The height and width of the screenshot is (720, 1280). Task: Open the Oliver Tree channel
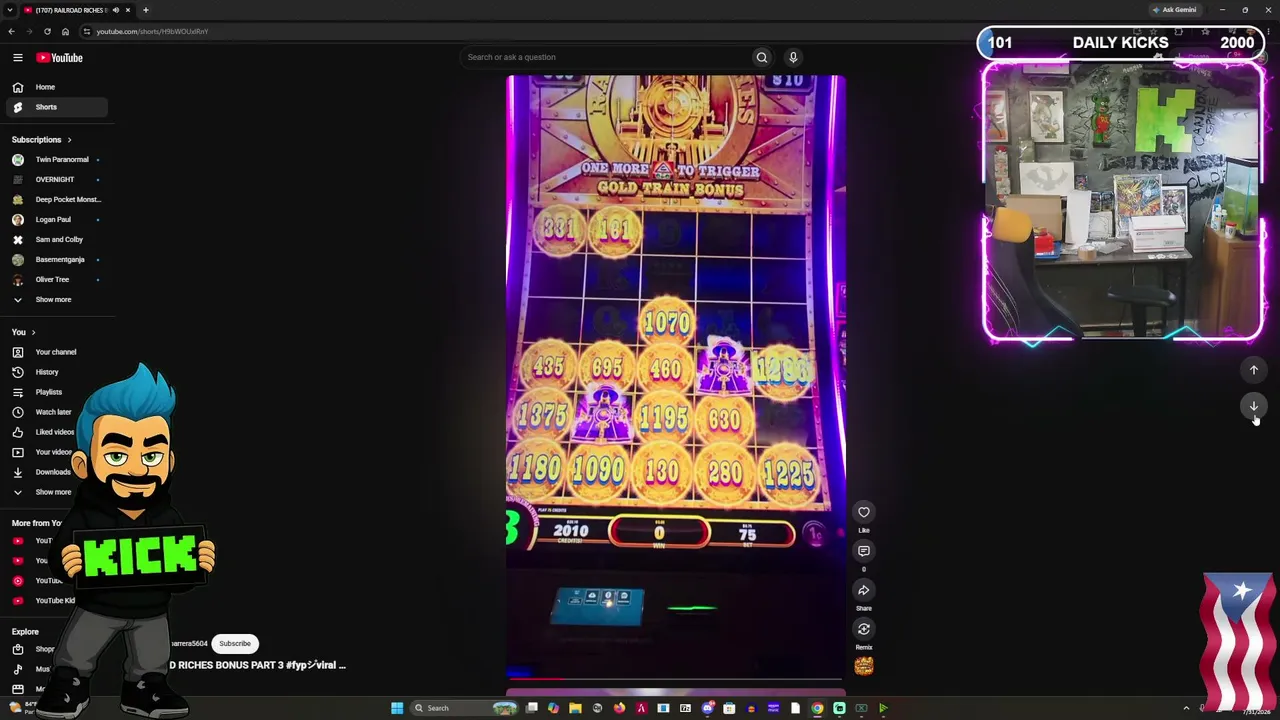56,280
